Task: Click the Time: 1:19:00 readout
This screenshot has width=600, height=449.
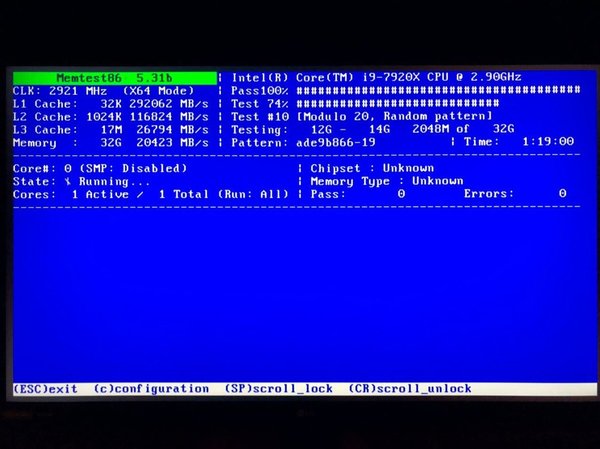Action: tap(519, 142)
